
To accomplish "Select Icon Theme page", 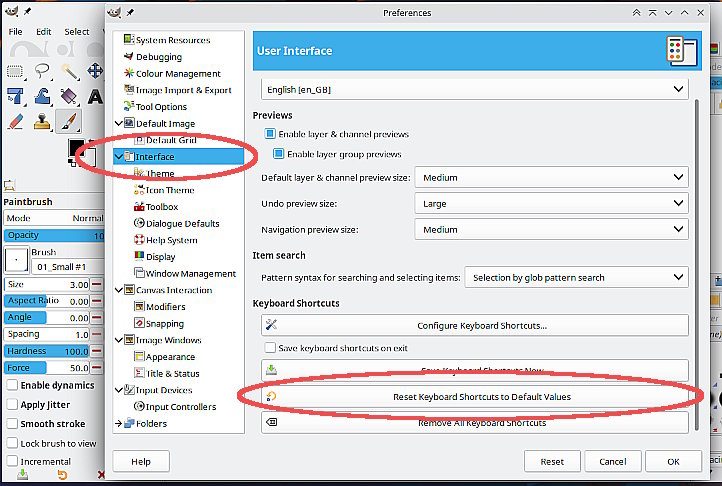I will tap(169, 190).
